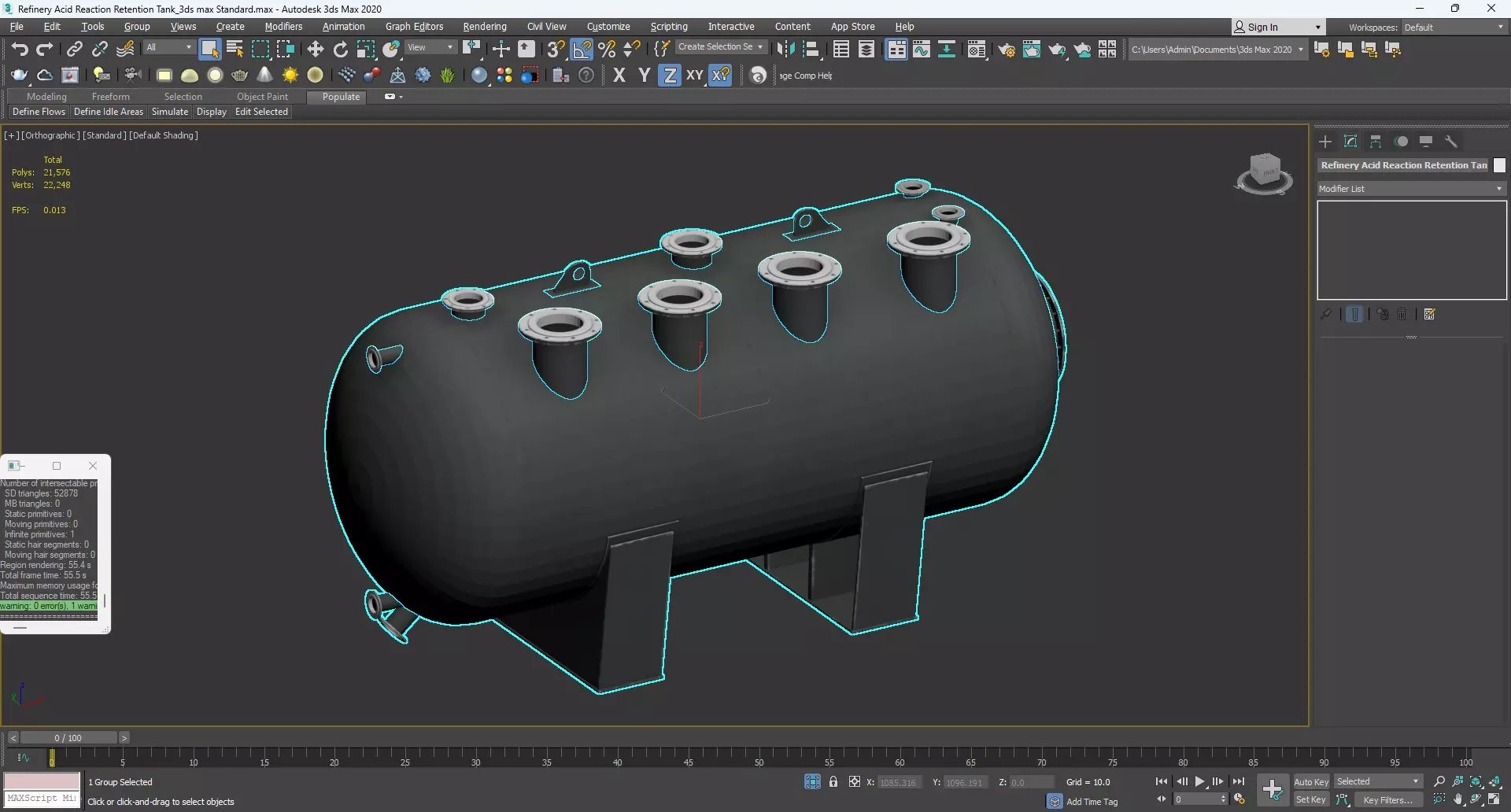Expand the ribbon options dropdown
This screenshot has height=812, width=1511.
pyautogui.click(x=393, y=97)
